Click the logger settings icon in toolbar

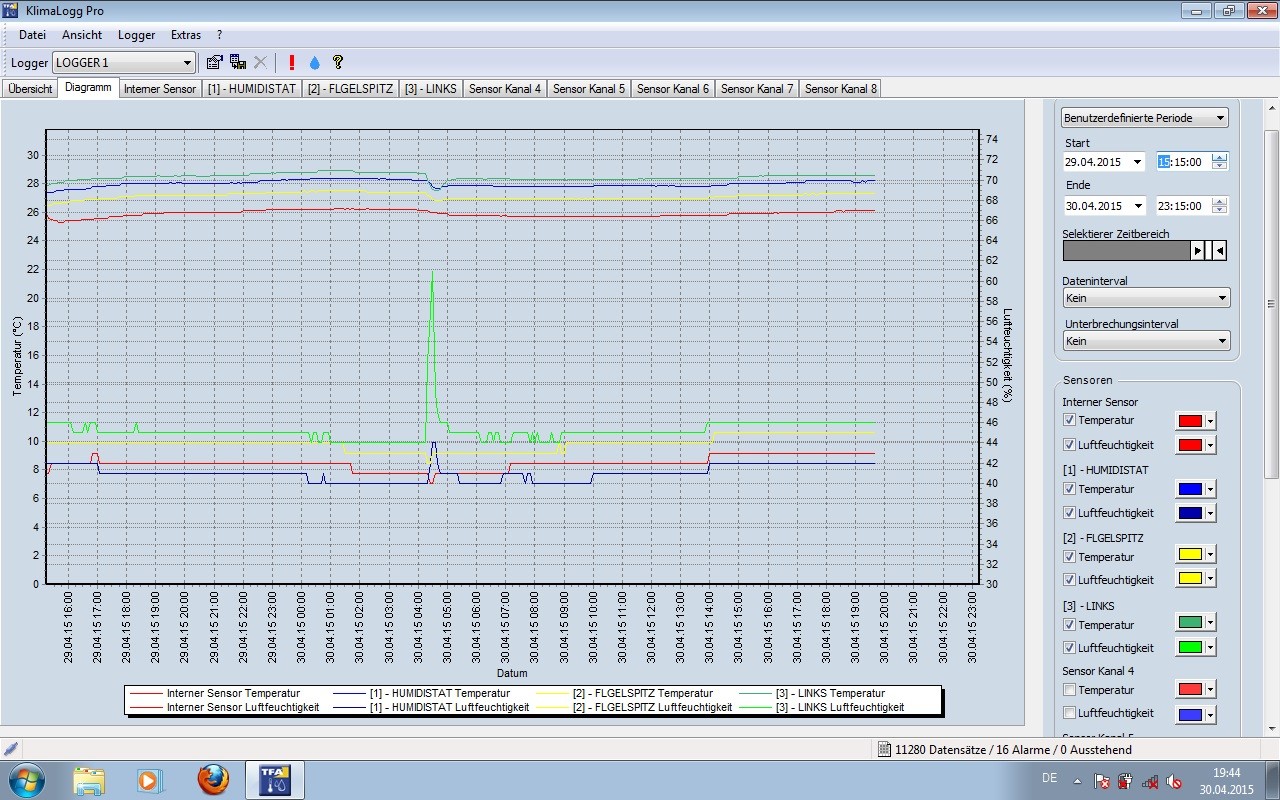214,62
